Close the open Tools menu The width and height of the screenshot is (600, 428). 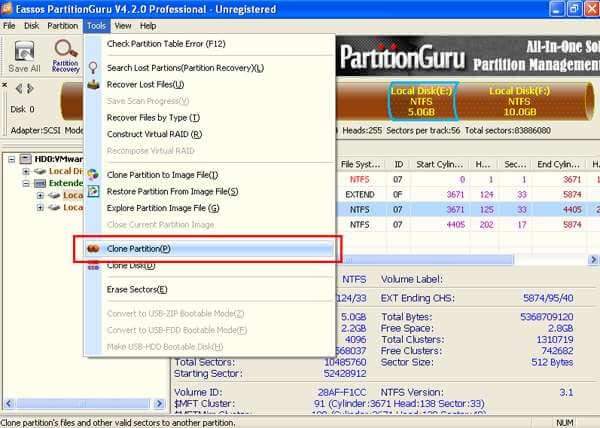tap(96, 26)
